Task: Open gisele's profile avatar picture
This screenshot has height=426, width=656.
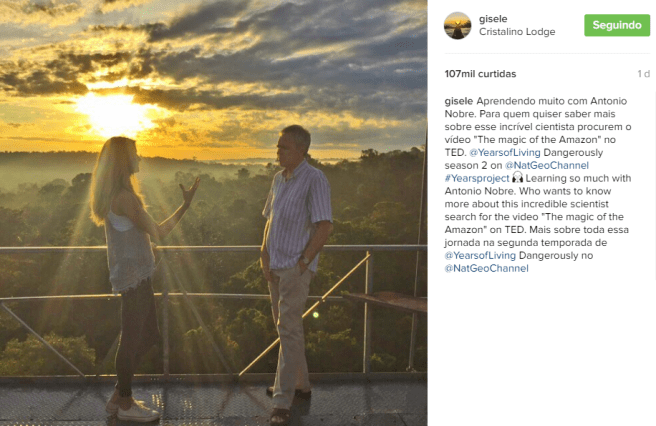Action: (457, 26)
